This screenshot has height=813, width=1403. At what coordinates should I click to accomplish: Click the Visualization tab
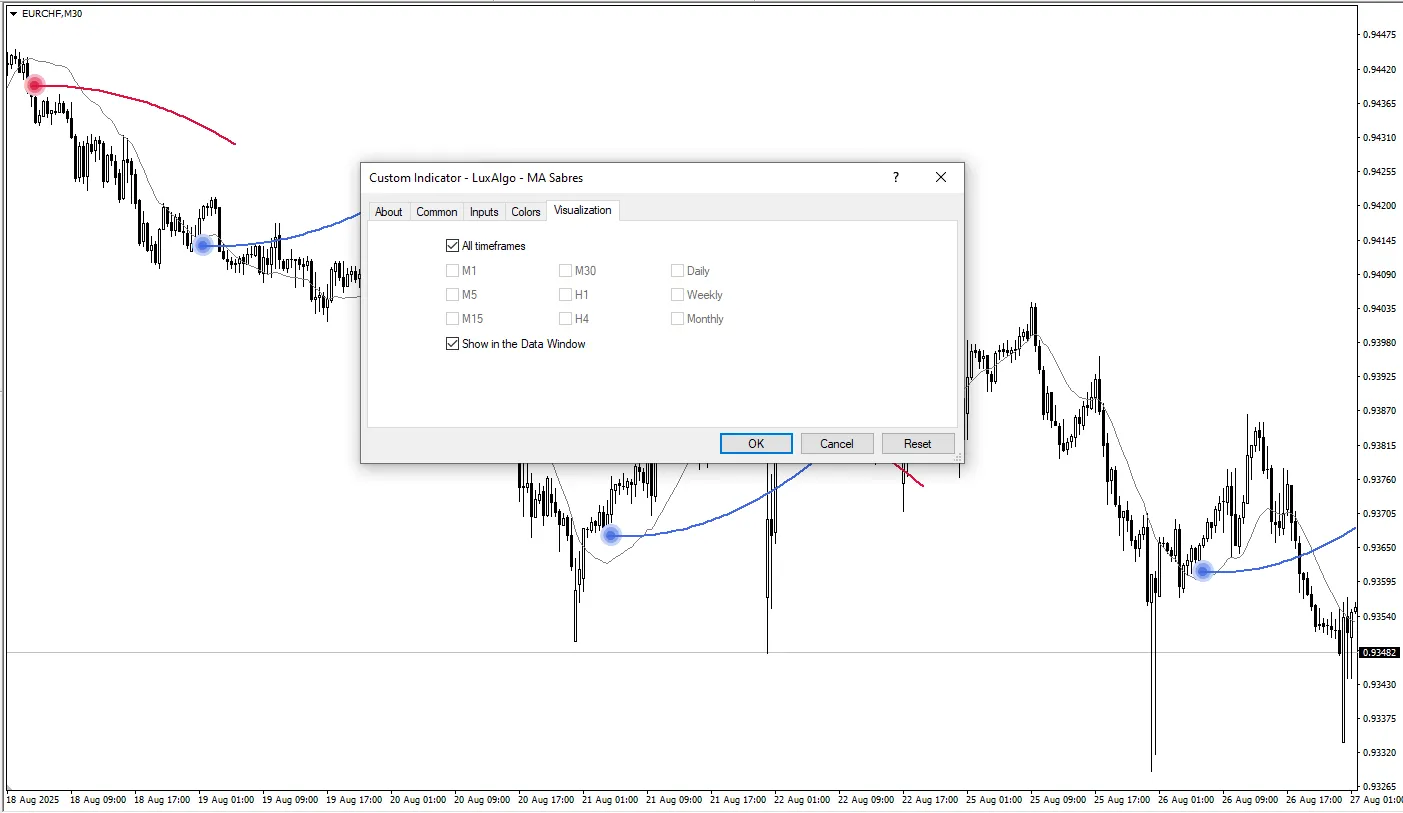583,211
